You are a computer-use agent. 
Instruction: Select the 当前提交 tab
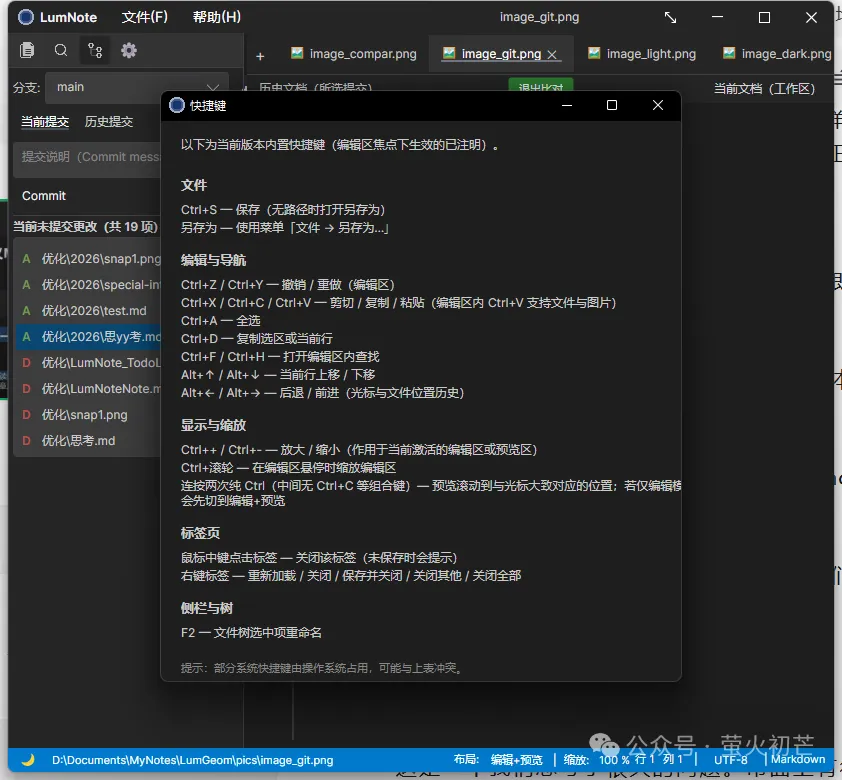[x=45, y=122]
